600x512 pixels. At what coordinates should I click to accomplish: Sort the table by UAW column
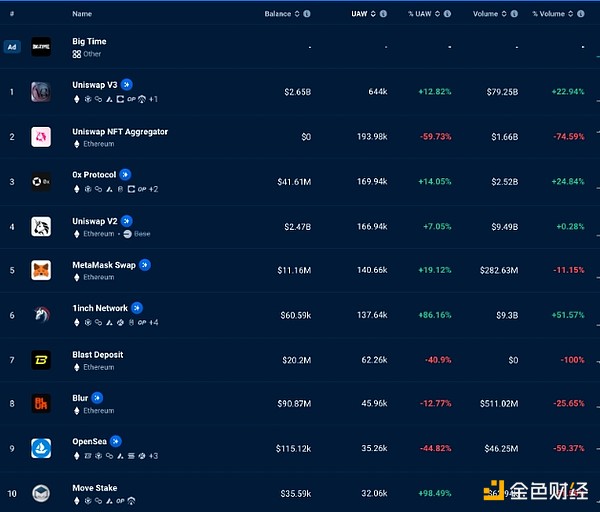(359, 14)
